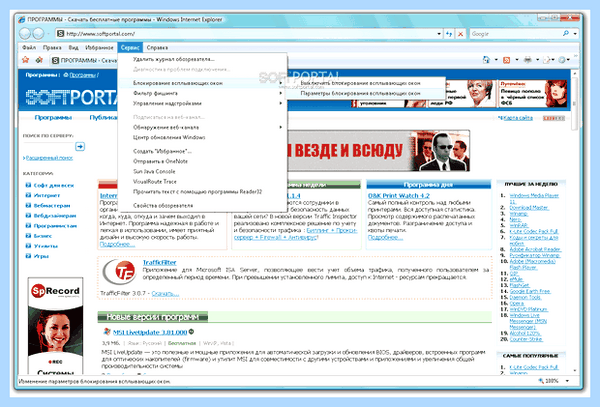Open the search provider dropdown arrow
This screenshot has width=600, height=407.
[x=575, y=34]
